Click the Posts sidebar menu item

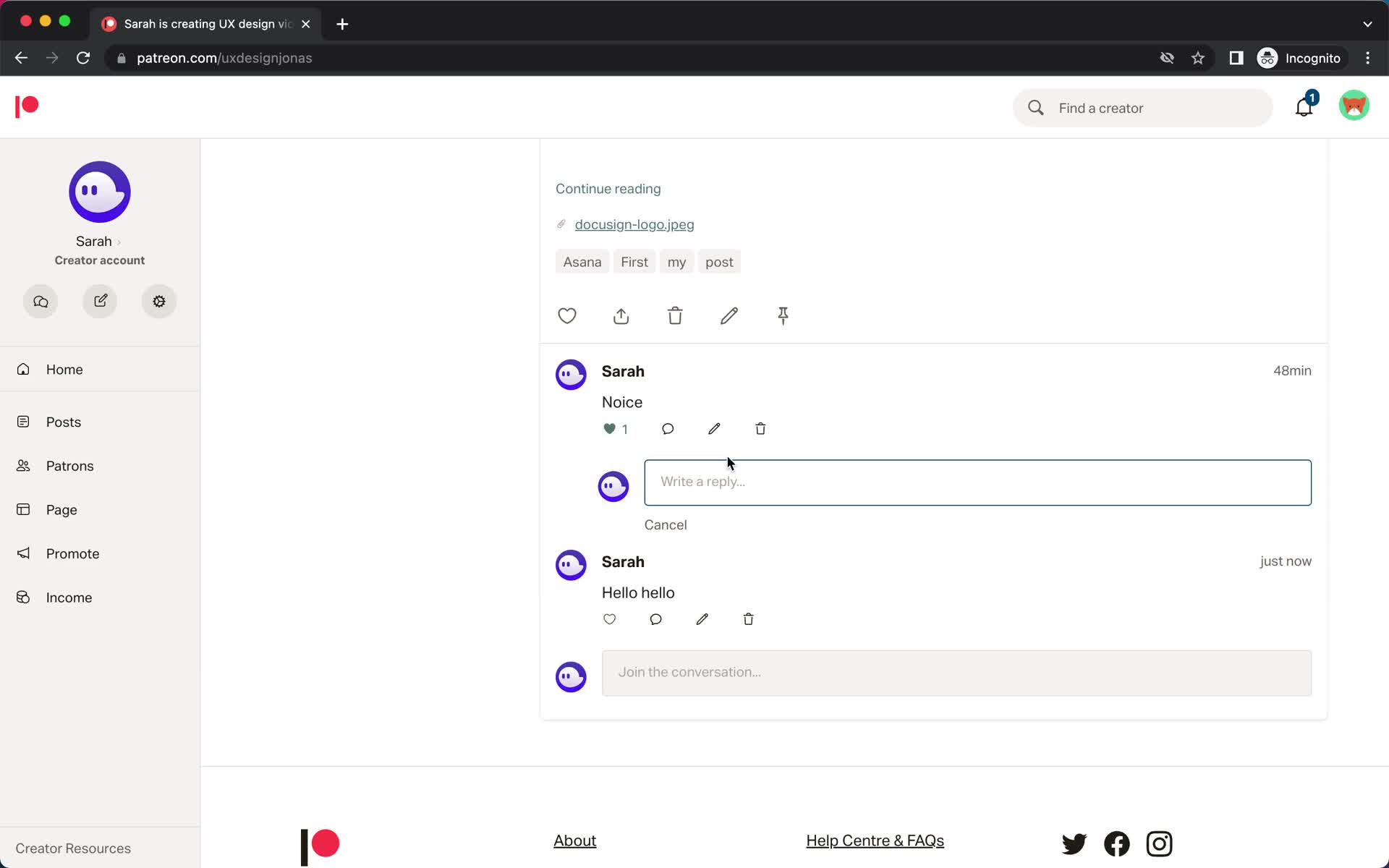pos(64,421)
